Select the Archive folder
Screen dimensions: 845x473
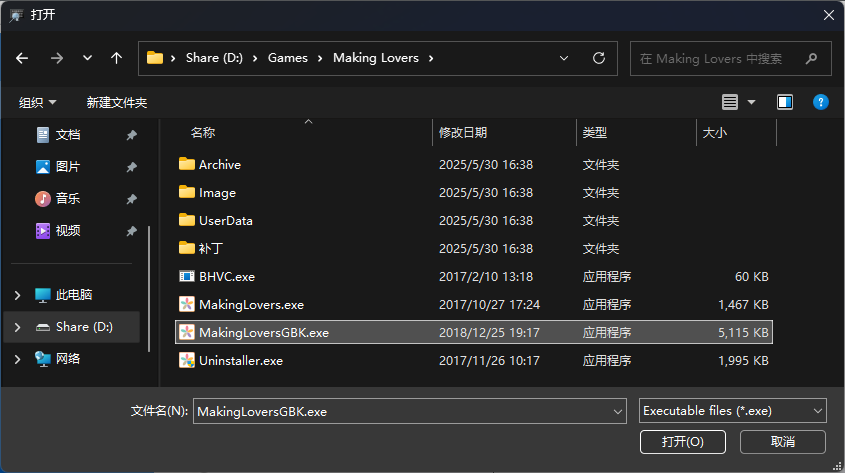(x=219, y=164)
